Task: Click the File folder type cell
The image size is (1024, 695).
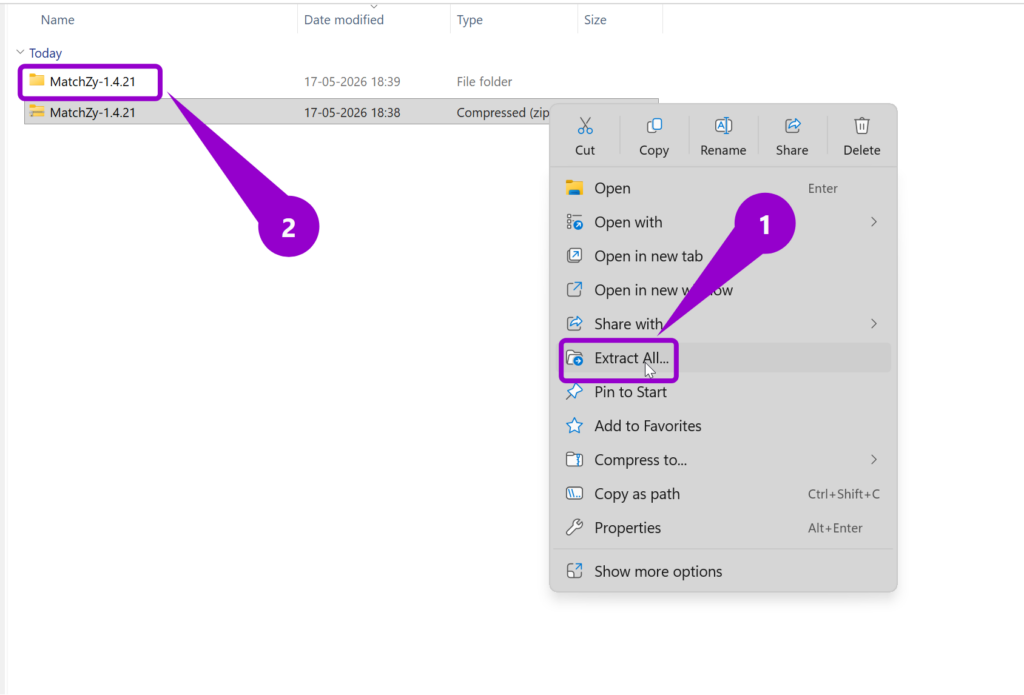Action: (x=484, y=82)
